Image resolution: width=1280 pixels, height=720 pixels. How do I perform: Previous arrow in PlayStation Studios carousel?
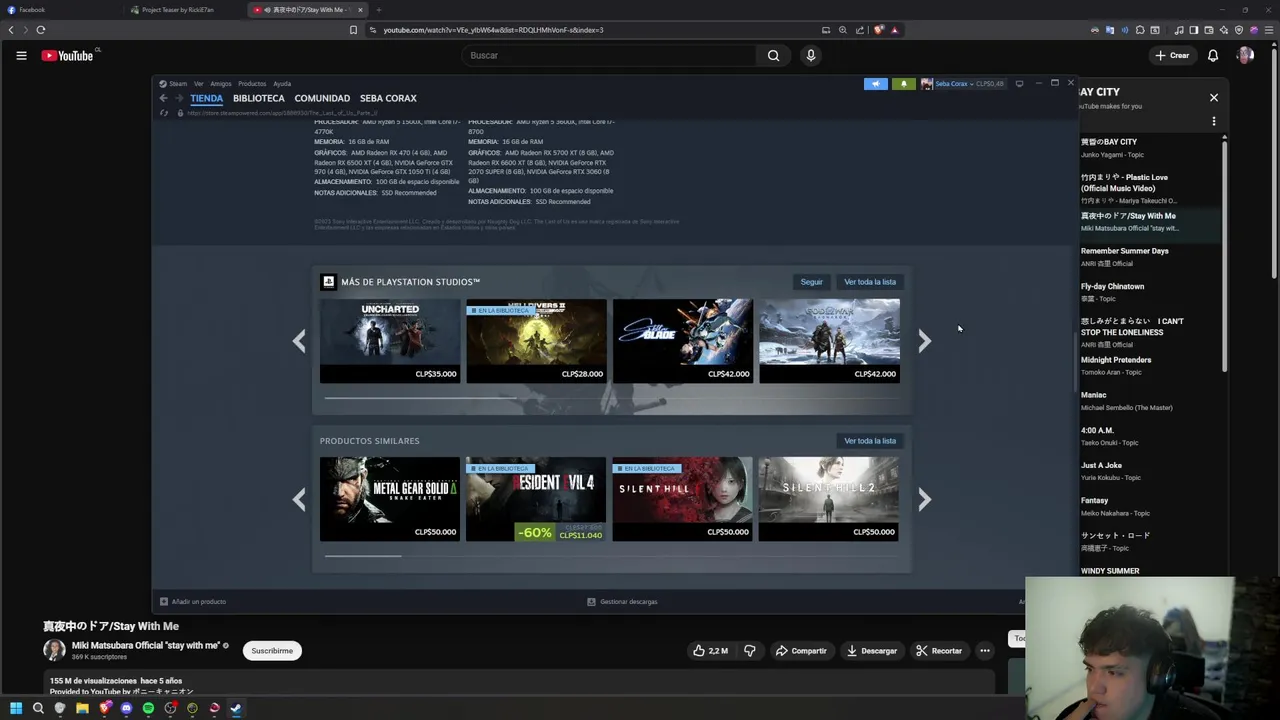point(299,341)
